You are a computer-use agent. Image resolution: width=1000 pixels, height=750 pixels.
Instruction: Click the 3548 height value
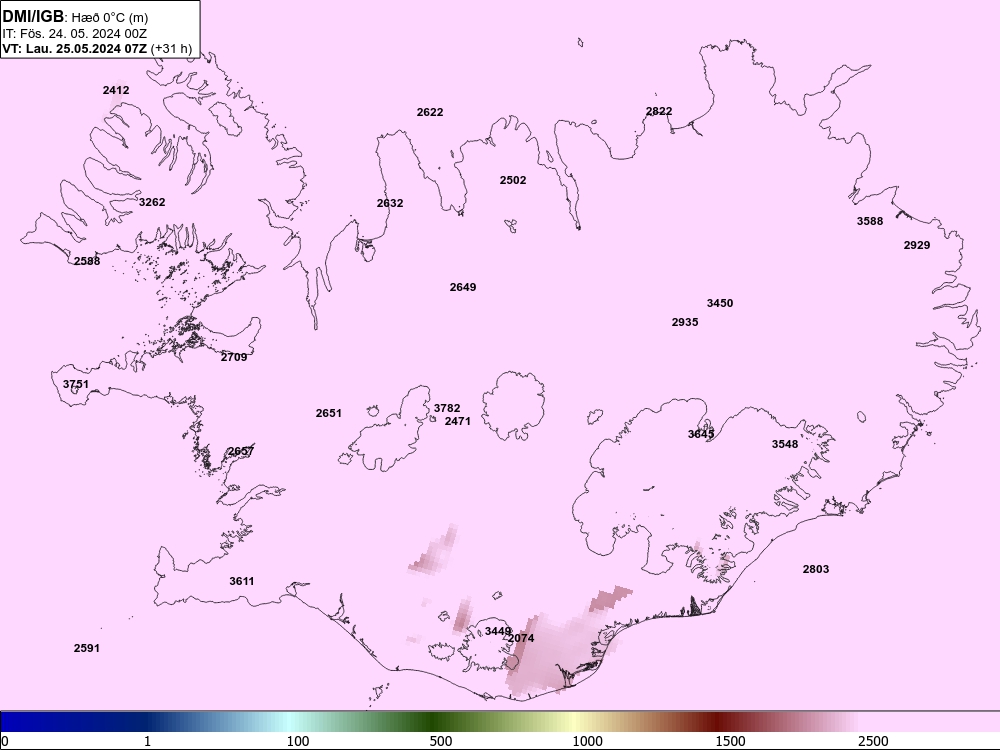(x=785, y=445)
